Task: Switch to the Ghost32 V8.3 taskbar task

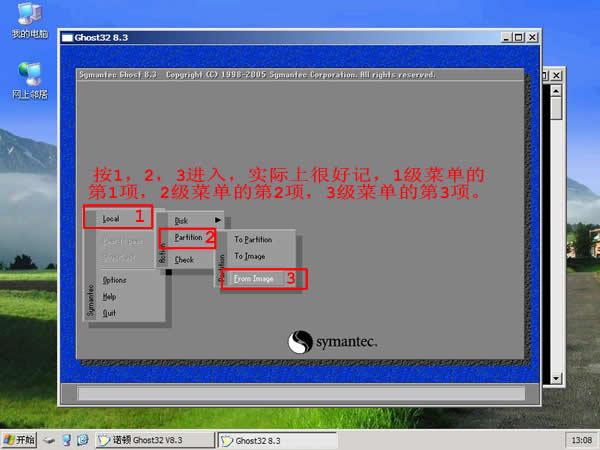Action: [x=155, y=440]
